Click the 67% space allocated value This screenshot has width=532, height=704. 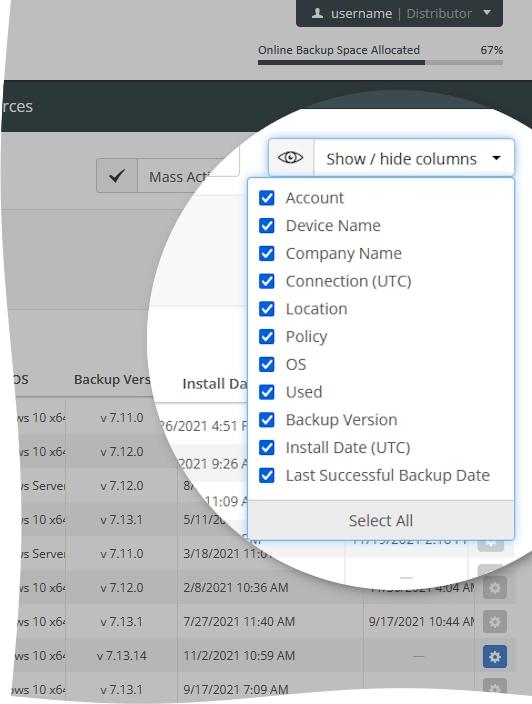[492, 50]
